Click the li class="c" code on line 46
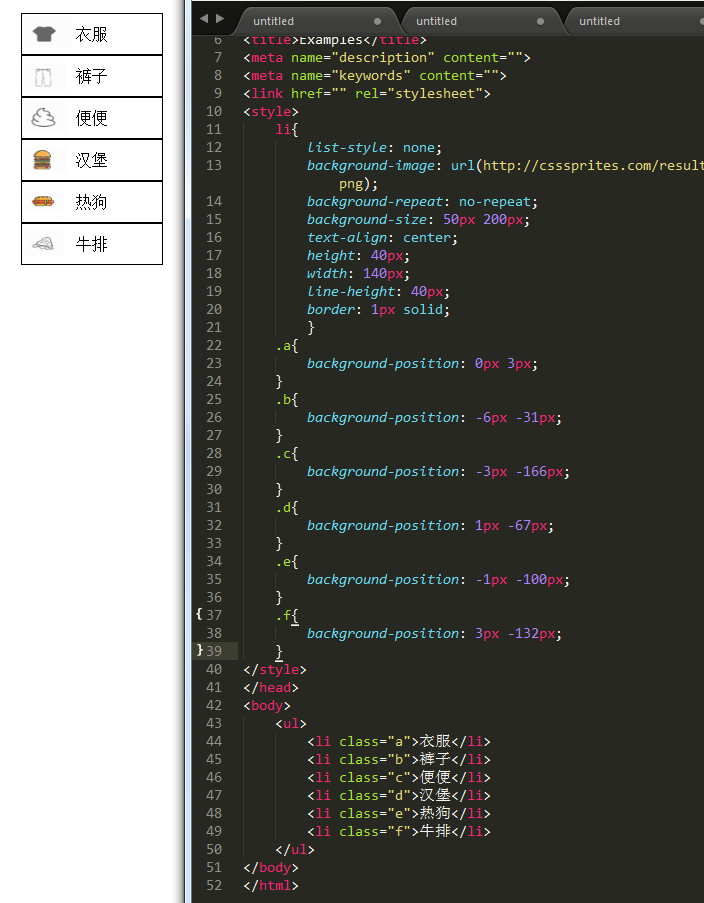The image size is (704, 903). tap(399, 777)
